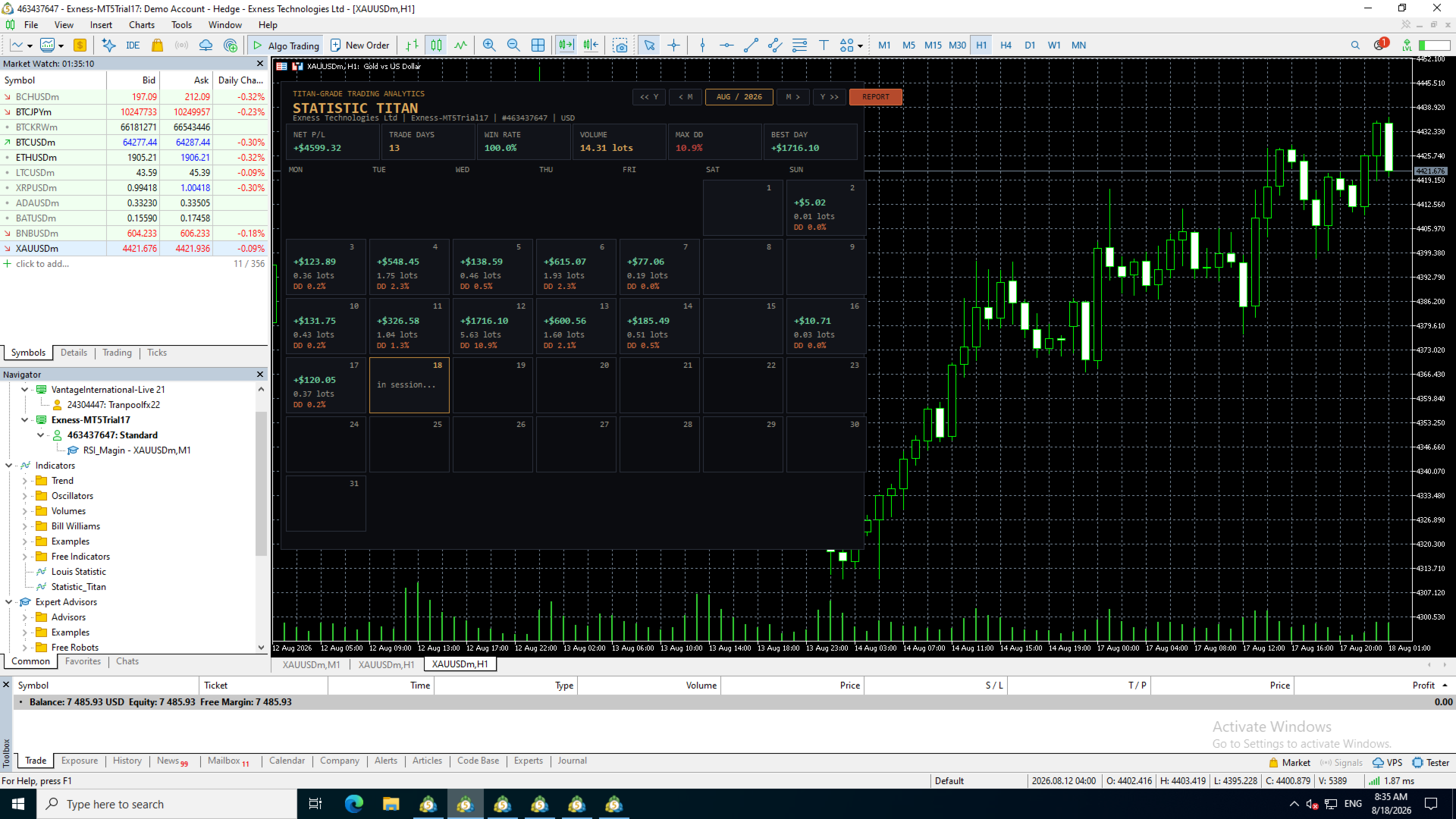The width and height of the screenshot is (1456, 819).
Task: Click the muted volume icon in system tray
Action: pyautogui.click(x=1312, y=804)
